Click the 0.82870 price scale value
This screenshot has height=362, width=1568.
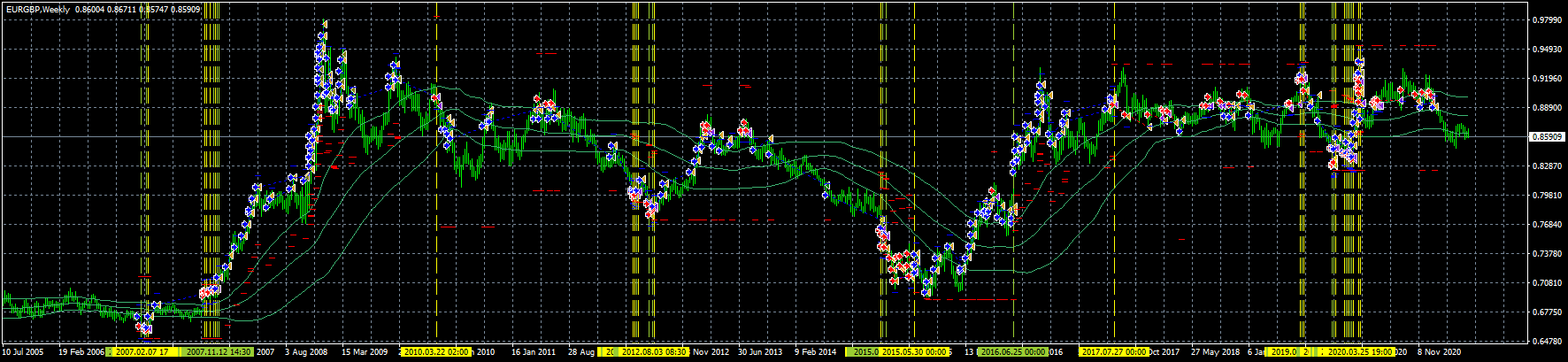[x=1547, y=166]
